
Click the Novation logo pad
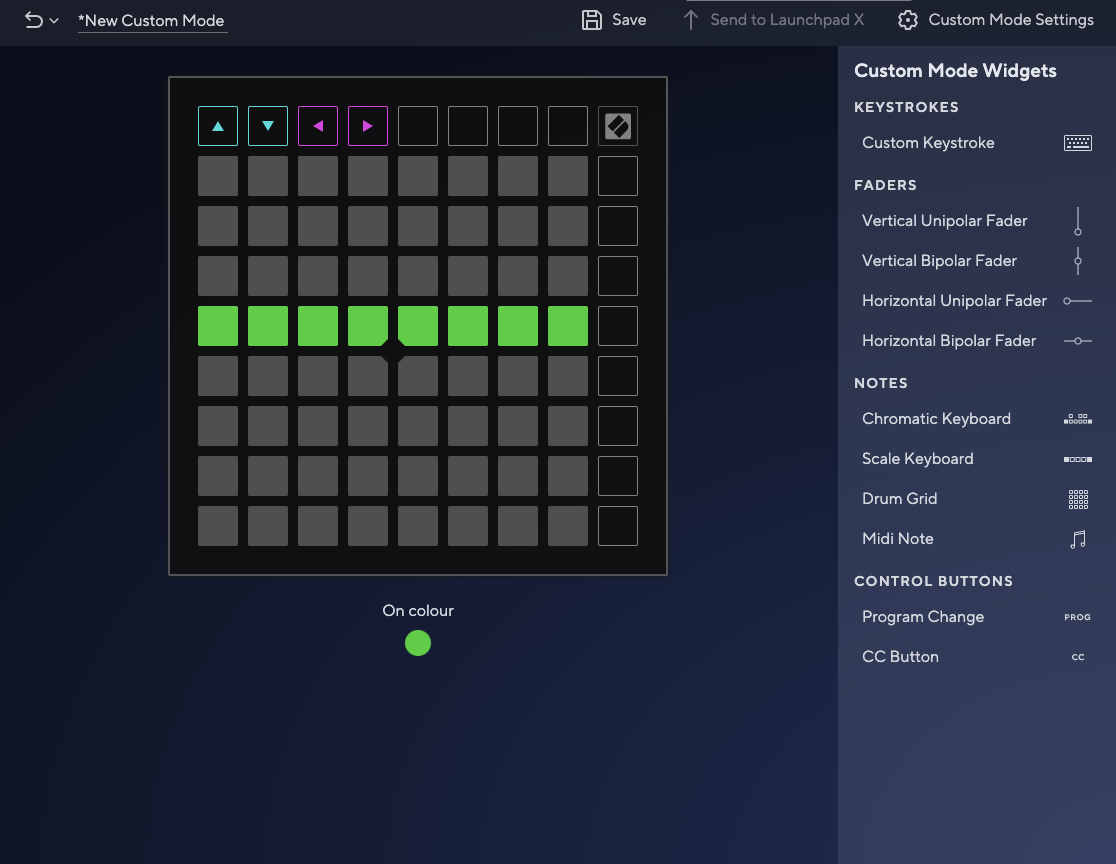point(618,126)
